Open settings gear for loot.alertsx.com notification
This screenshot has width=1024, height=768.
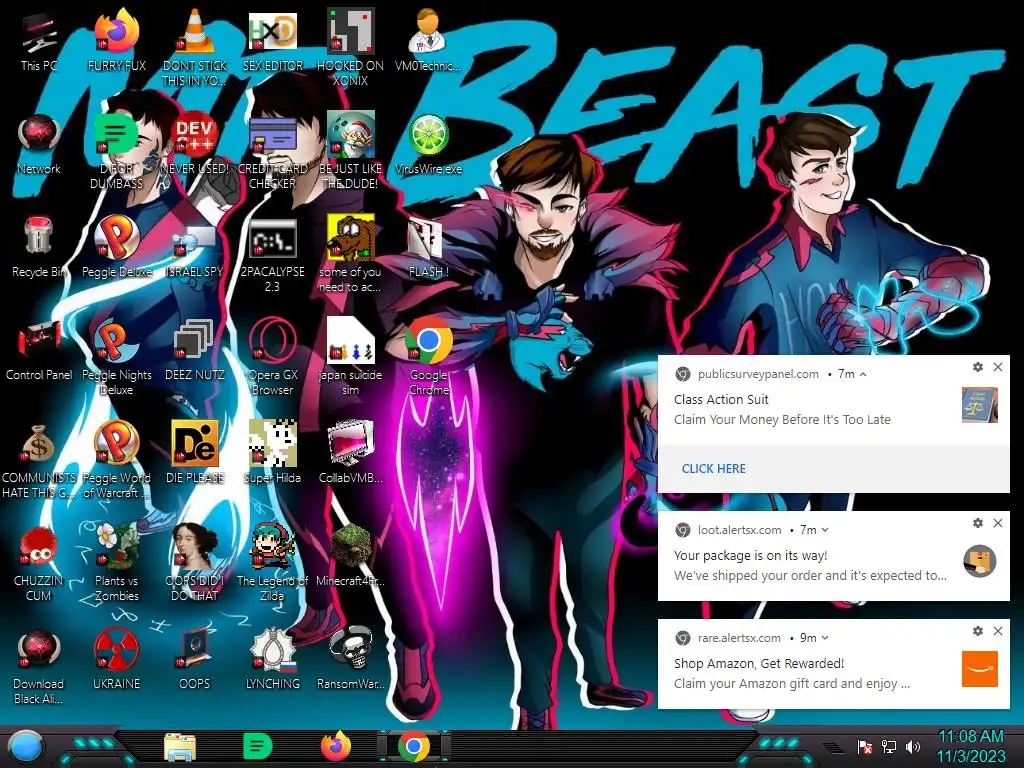point(978,522)
